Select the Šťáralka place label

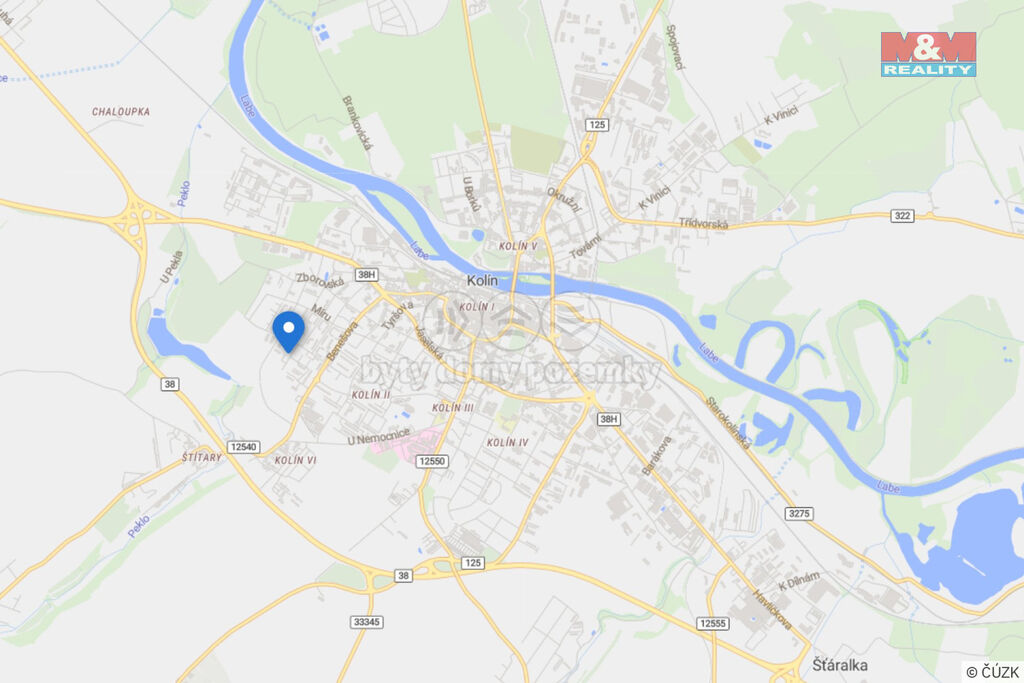pyautogui.click(x=840, y=665)
